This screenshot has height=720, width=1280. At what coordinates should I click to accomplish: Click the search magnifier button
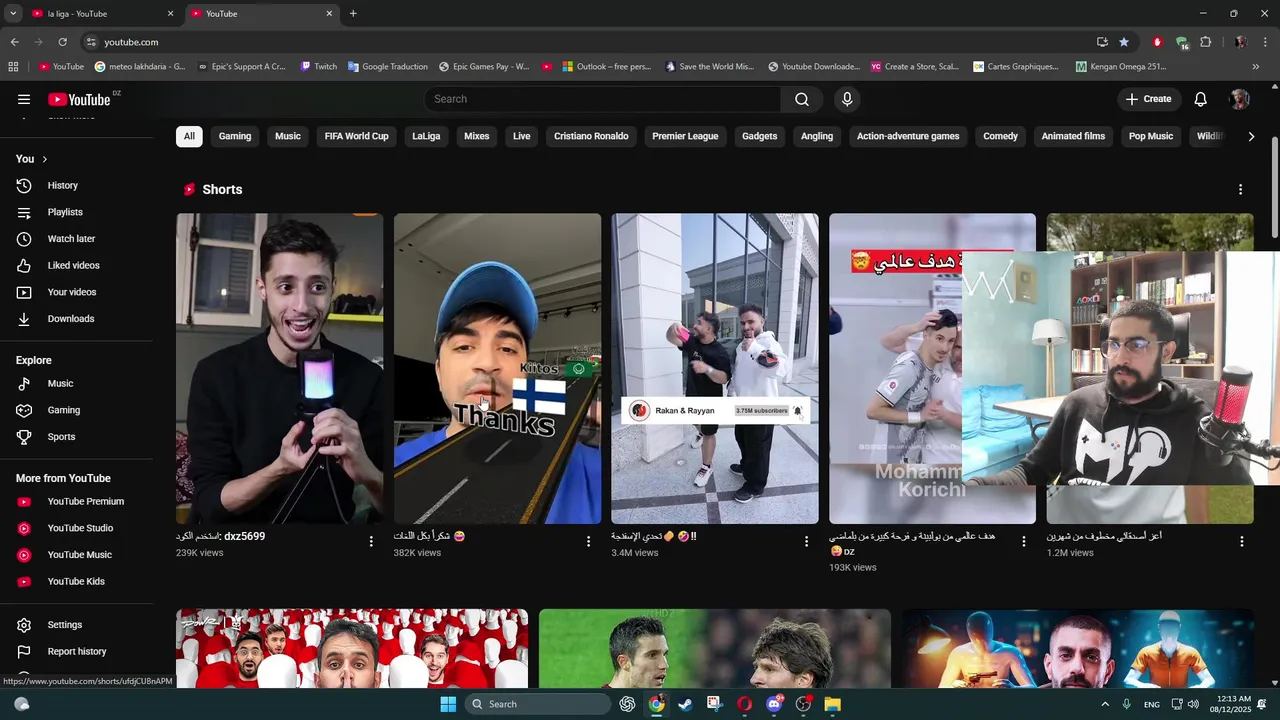[802, 99]
